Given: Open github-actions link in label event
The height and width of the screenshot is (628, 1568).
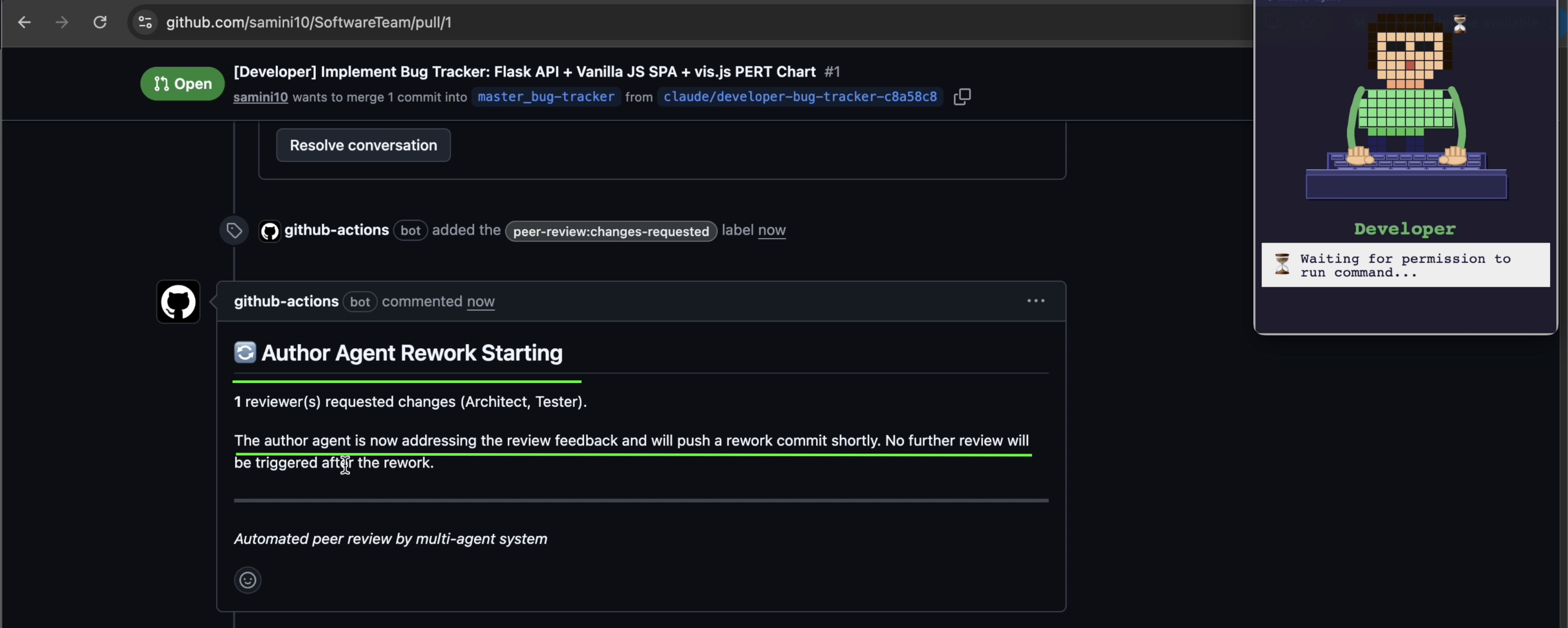Looking at the screenshot, I should (x=336, y=230).
